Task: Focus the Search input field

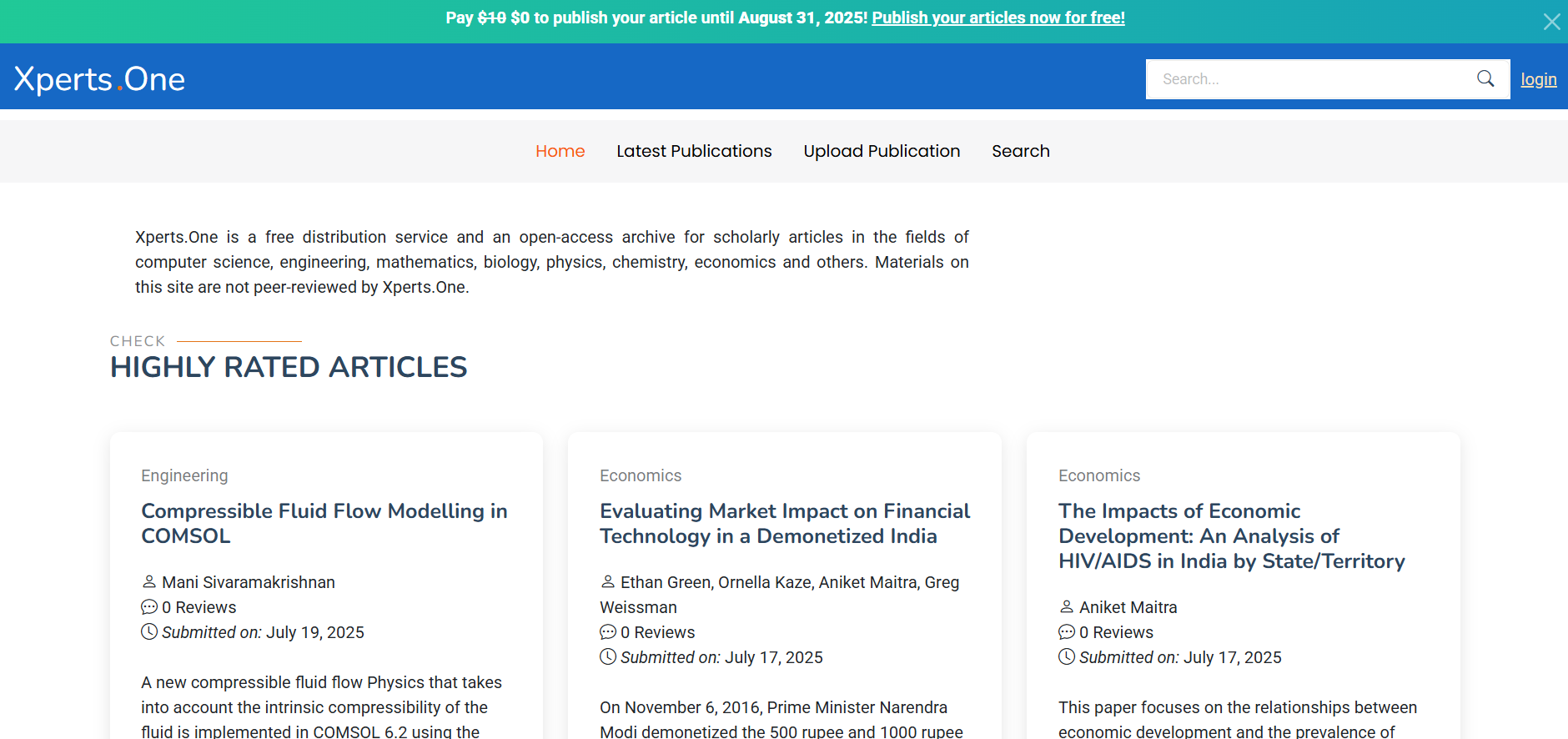Action: tap(1309, 79)
